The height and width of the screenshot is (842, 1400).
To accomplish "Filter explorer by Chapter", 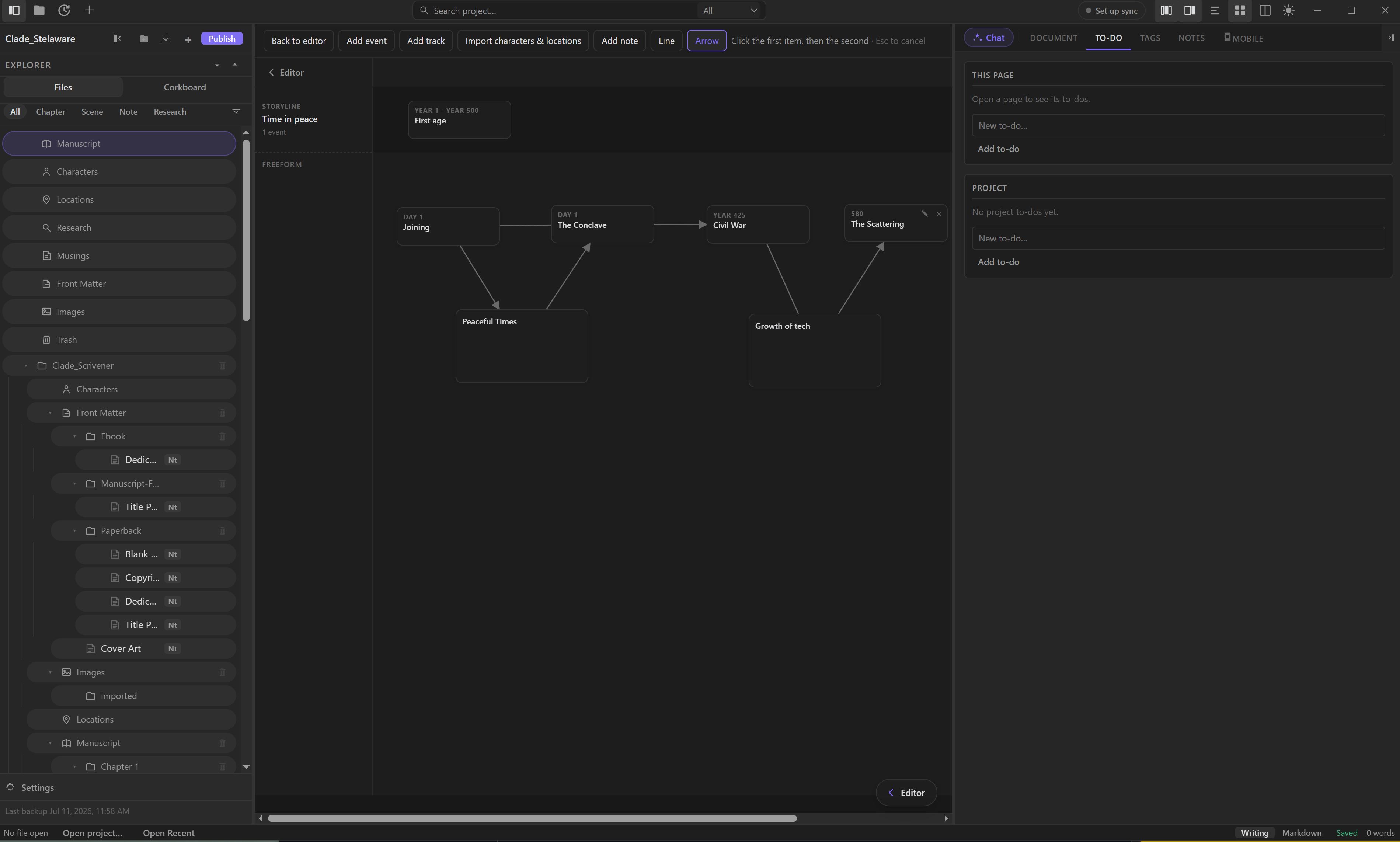I will click(x=51, y=112).
